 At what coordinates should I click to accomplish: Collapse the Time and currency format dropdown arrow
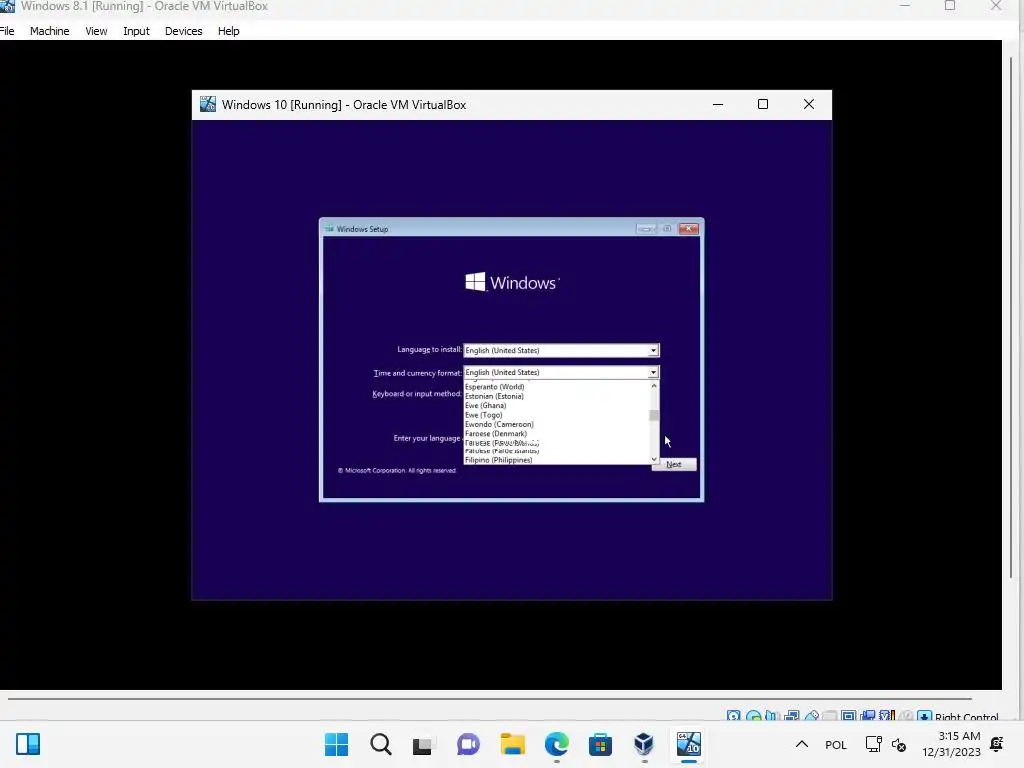(653, 372)
